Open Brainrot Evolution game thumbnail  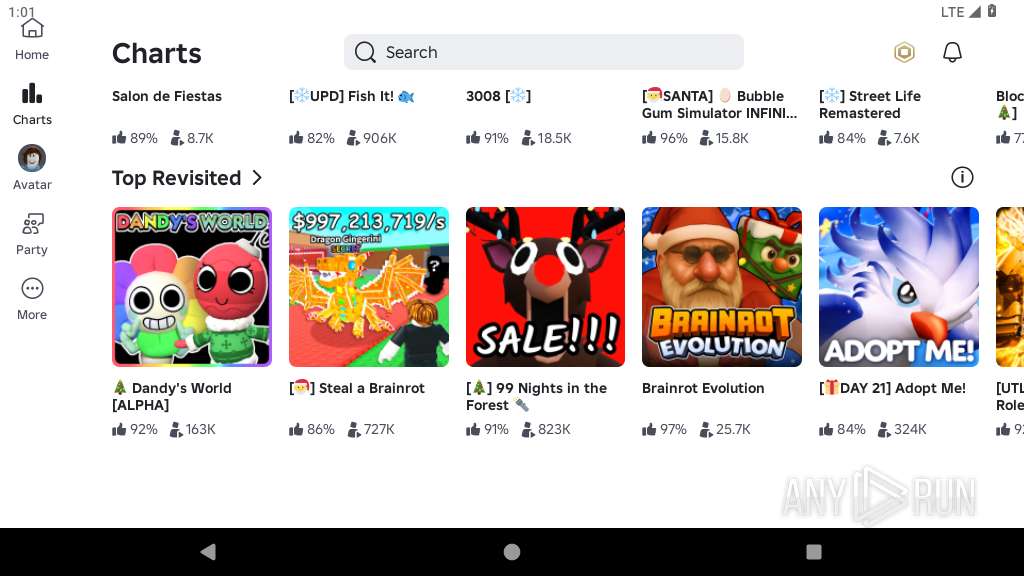(722, 287)
